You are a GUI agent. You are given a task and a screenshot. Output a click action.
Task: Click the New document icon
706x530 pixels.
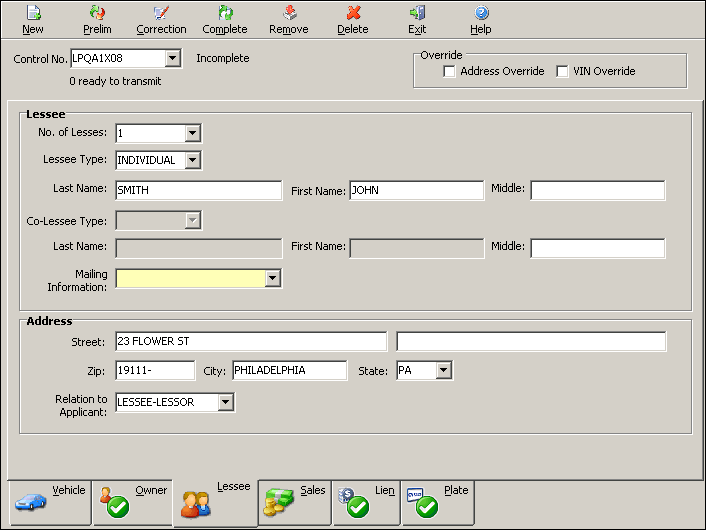click(x=34, y=12)
